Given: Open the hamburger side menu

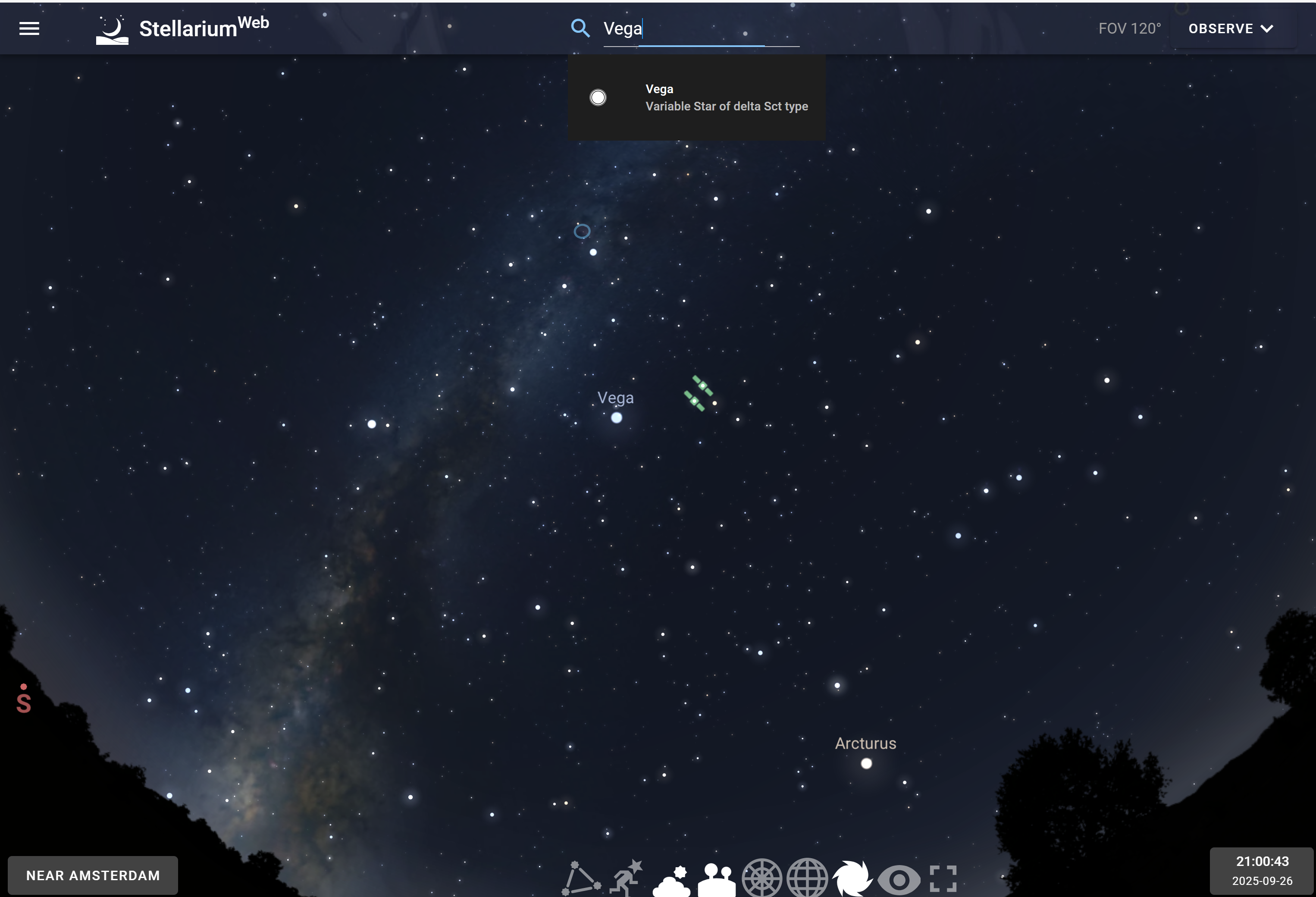Looking at the screenshot, I should [x=29, y=28].
